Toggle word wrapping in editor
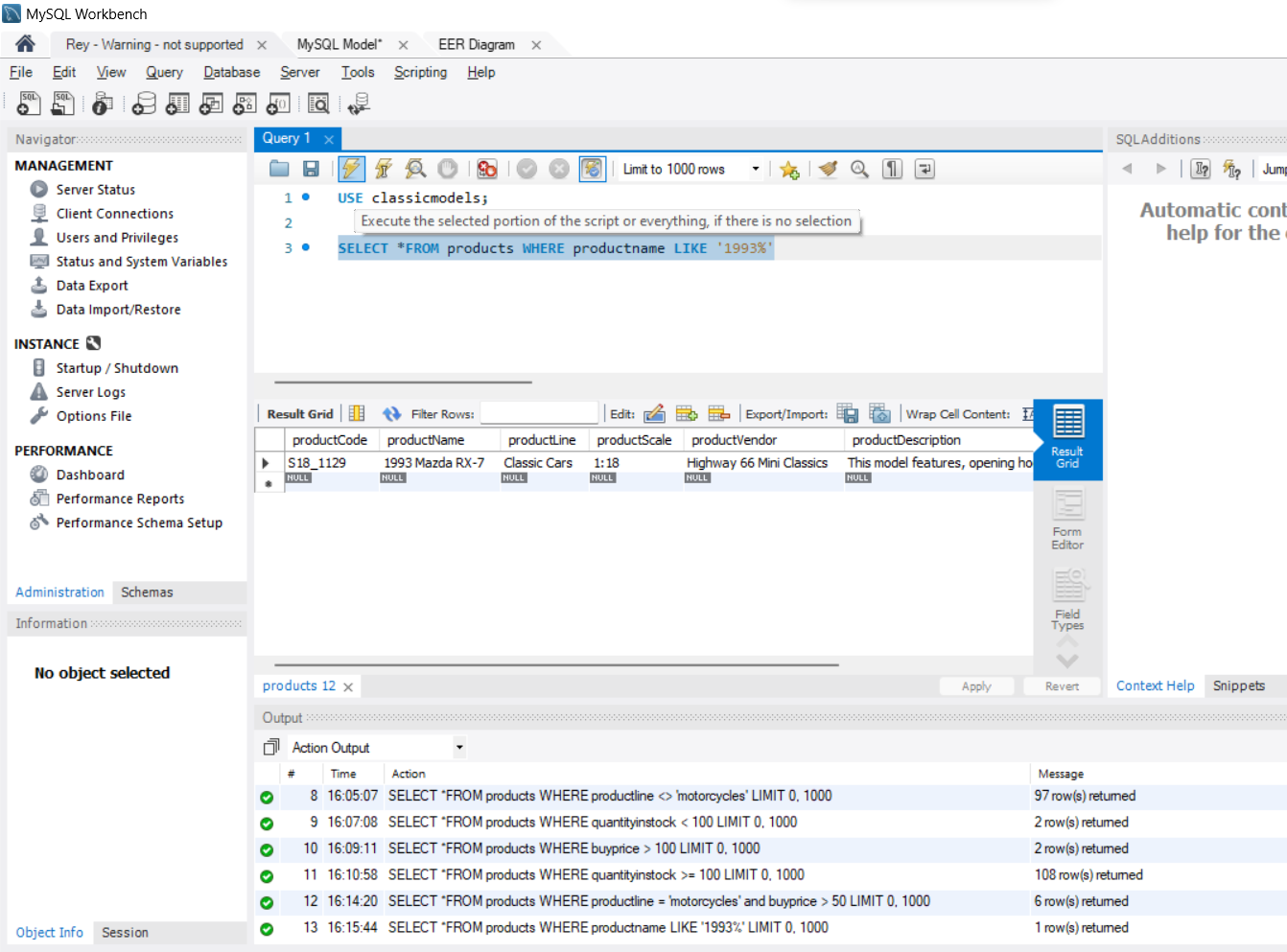 924,169
